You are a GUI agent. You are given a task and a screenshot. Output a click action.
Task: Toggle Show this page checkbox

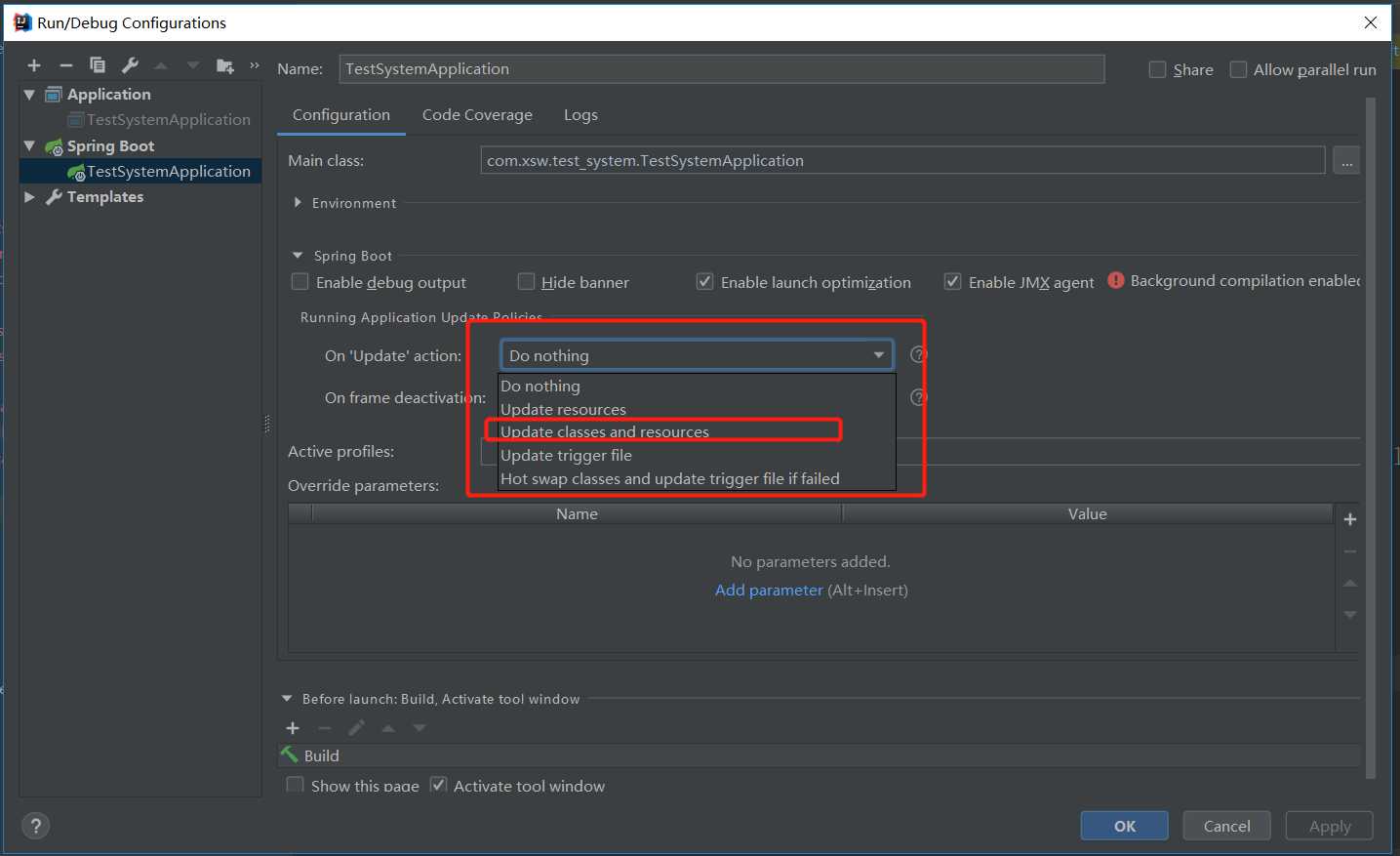coord(295,785)
